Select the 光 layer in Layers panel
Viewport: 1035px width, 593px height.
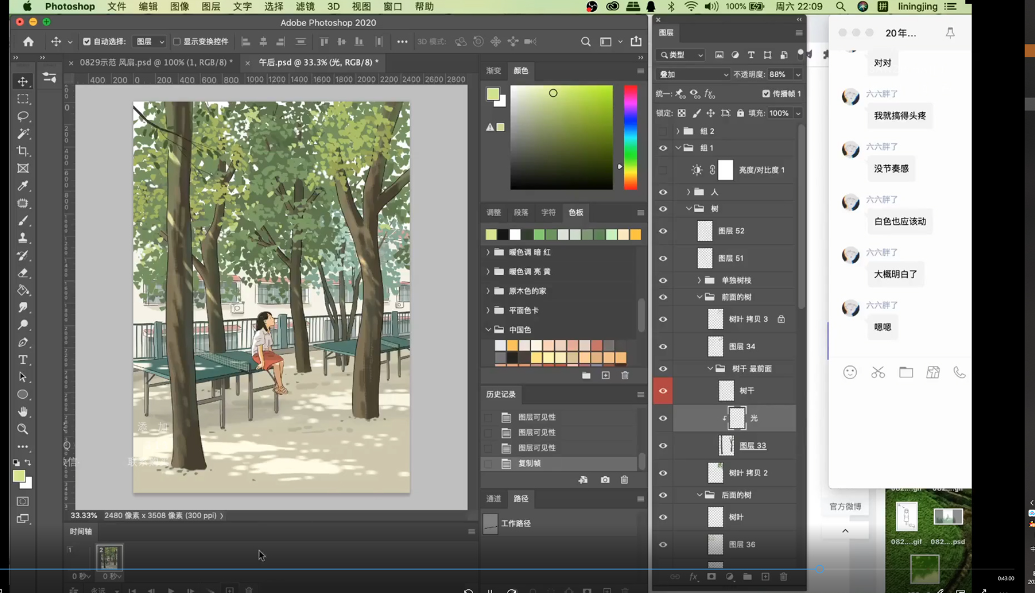(735, 418)
